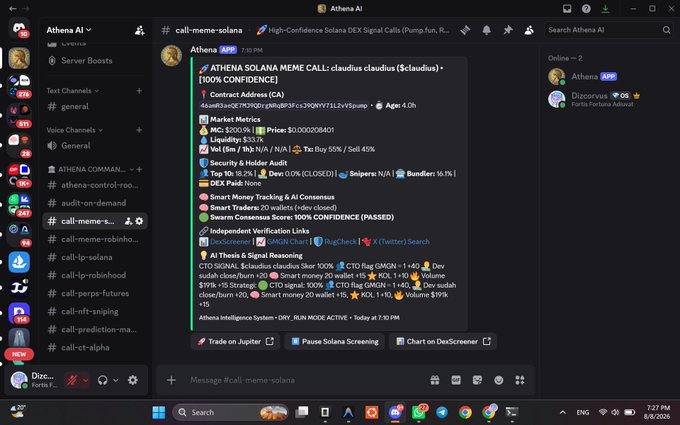
Task: Open server folder with 247 badge
Action: tap(19, 204)
